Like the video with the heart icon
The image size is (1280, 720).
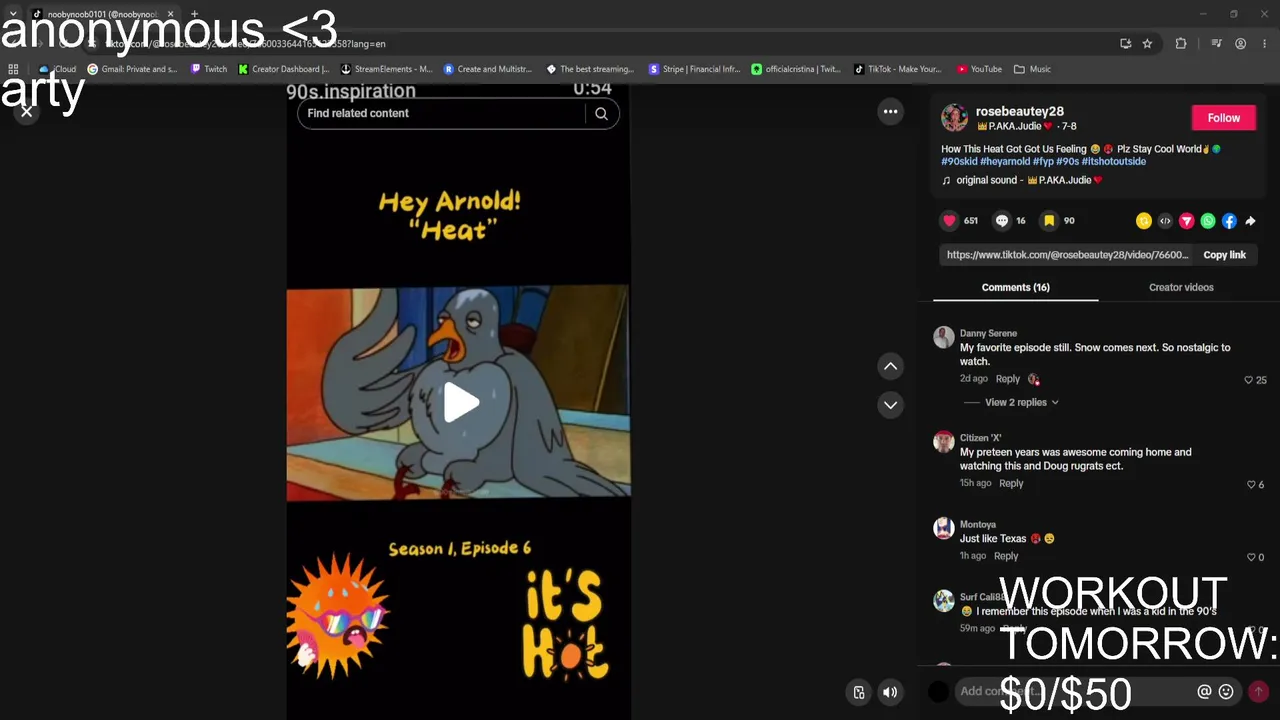tap(949, 221)
